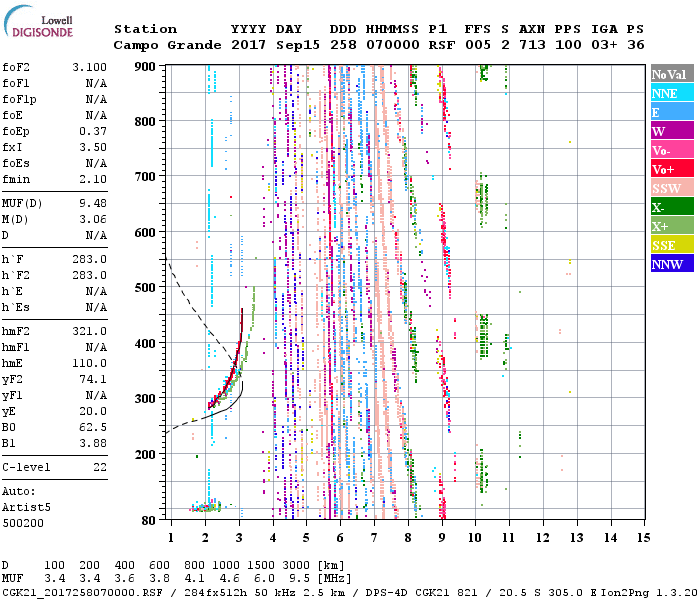Click the hmF2 value 321.0

pyautogui.click(x=91, y=331)
